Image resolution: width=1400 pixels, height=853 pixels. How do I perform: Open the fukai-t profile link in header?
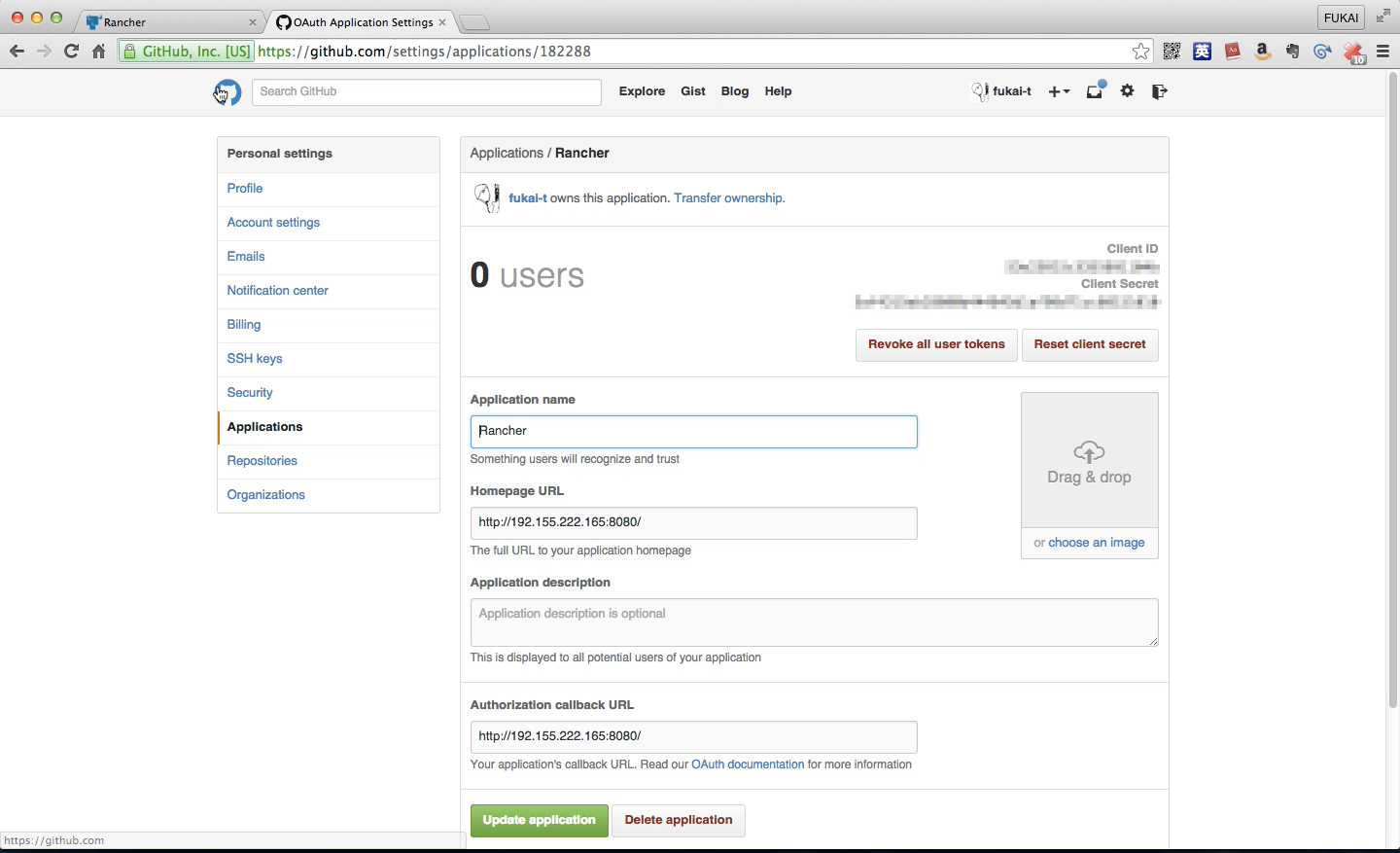pos(1001,91)
